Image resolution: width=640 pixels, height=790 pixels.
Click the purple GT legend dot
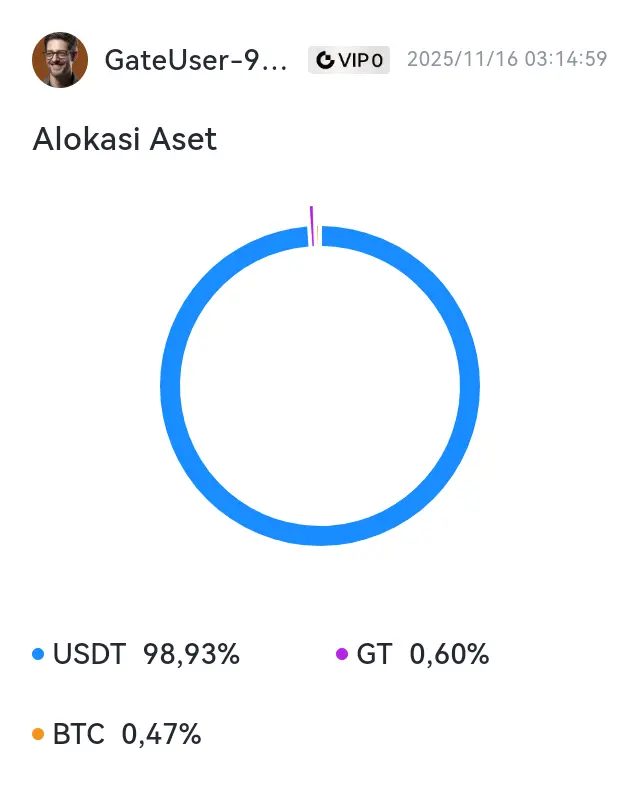coord(342,654)
